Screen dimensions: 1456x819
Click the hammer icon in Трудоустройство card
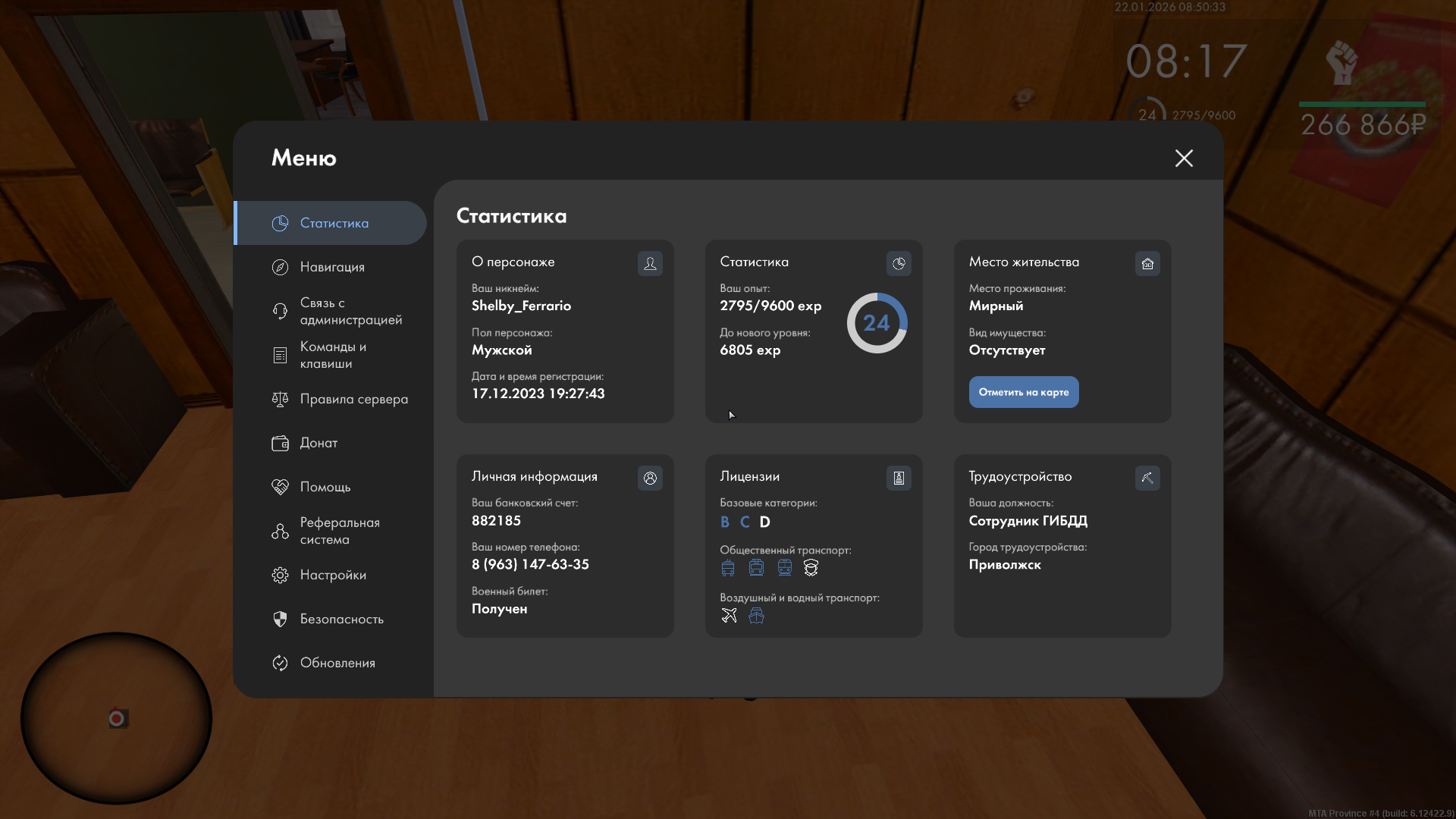1147,478
